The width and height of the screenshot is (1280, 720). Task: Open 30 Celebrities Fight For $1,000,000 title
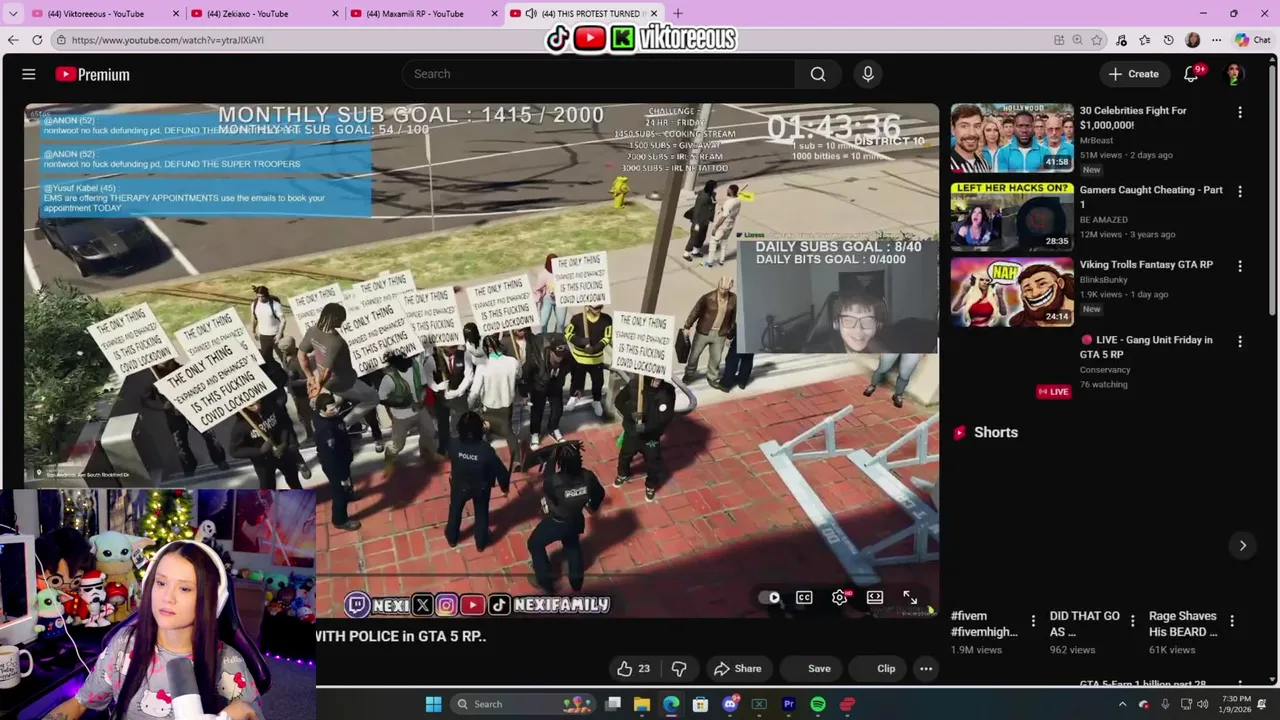click(1133, 118)
